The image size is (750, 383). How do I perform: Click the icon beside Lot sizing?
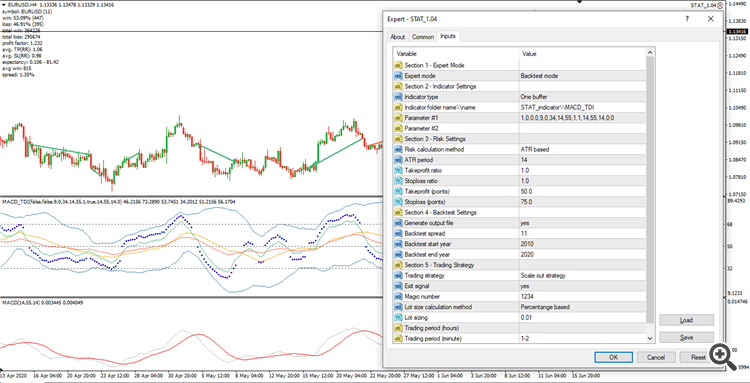coord(398,317)
